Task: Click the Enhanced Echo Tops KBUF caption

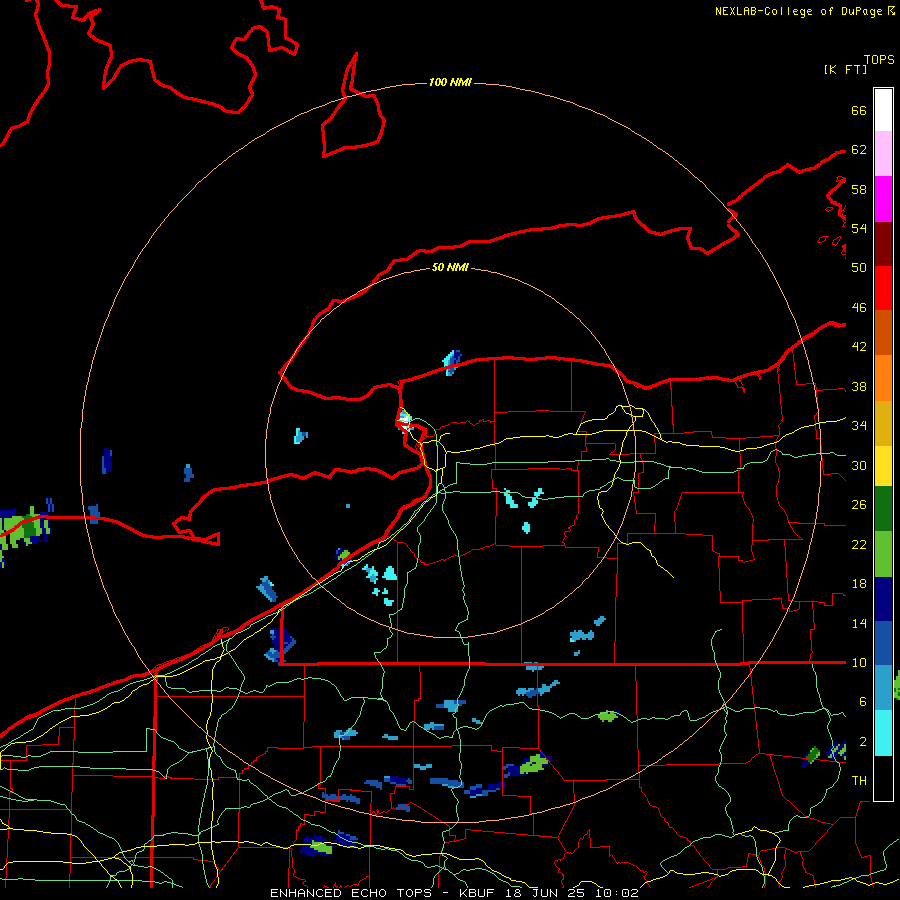Action: click(455, 893)
